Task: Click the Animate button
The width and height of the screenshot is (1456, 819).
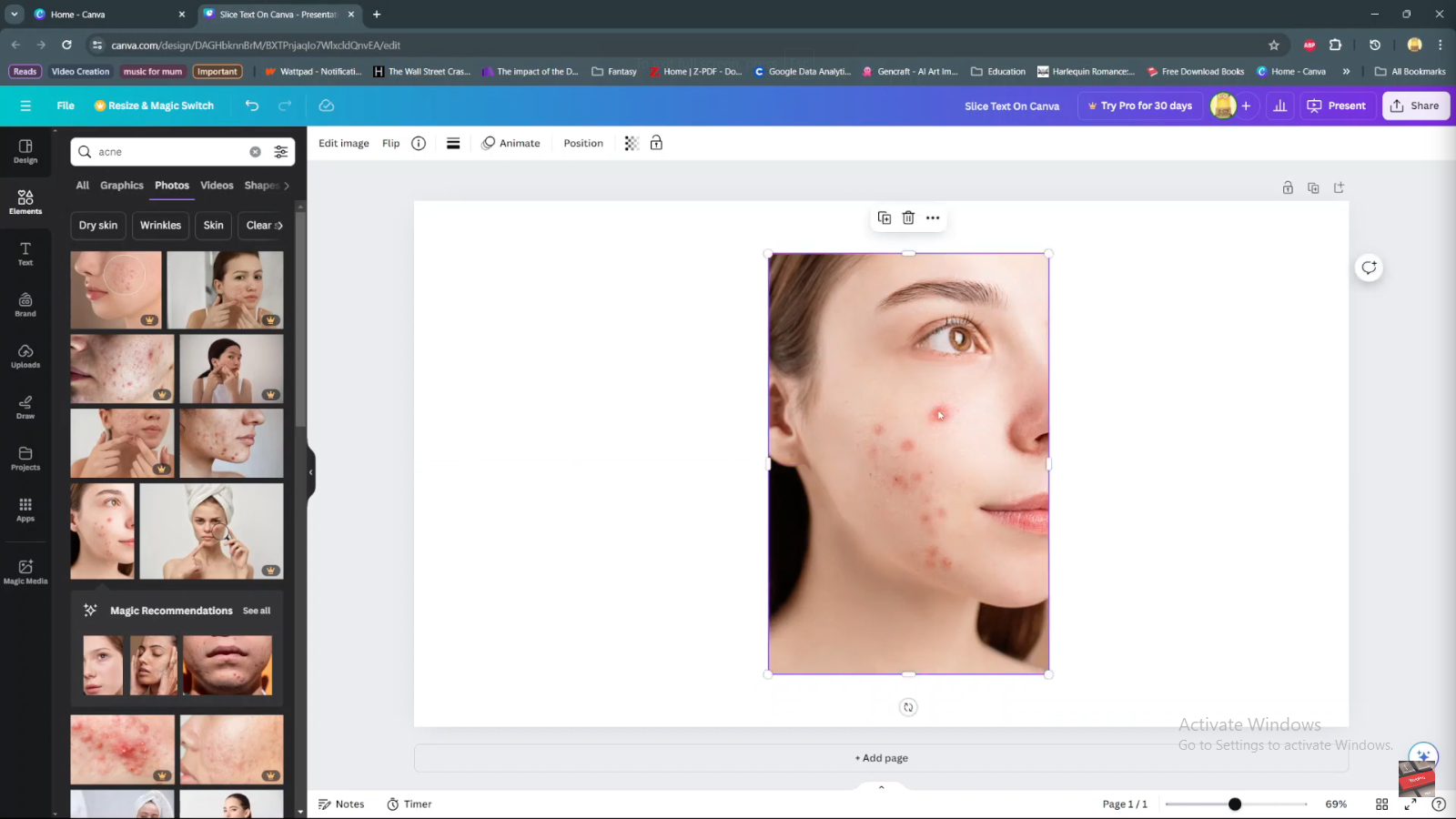Action: click(511, 143)
